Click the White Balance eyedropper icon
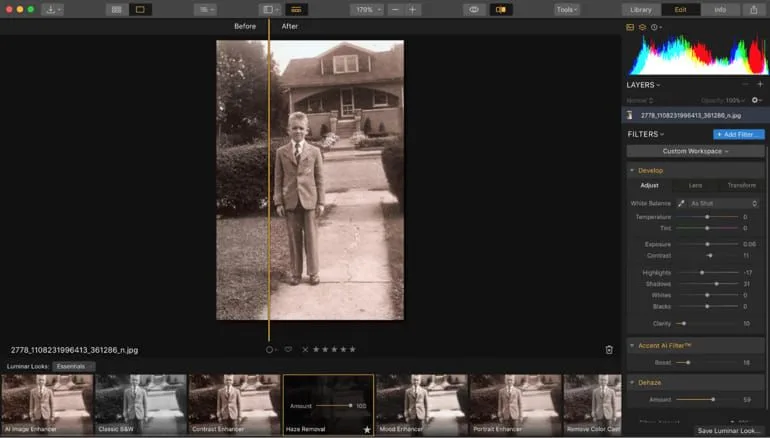This screenshot has height=438, width=770. 681,203
